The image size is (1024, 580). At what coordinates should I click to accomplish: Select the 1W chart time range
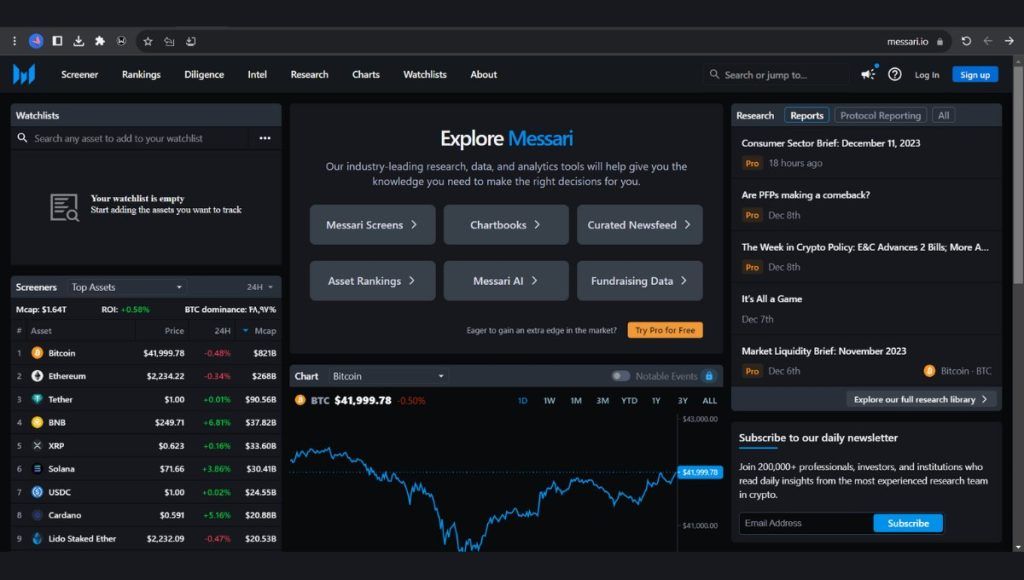pos(549,400)
